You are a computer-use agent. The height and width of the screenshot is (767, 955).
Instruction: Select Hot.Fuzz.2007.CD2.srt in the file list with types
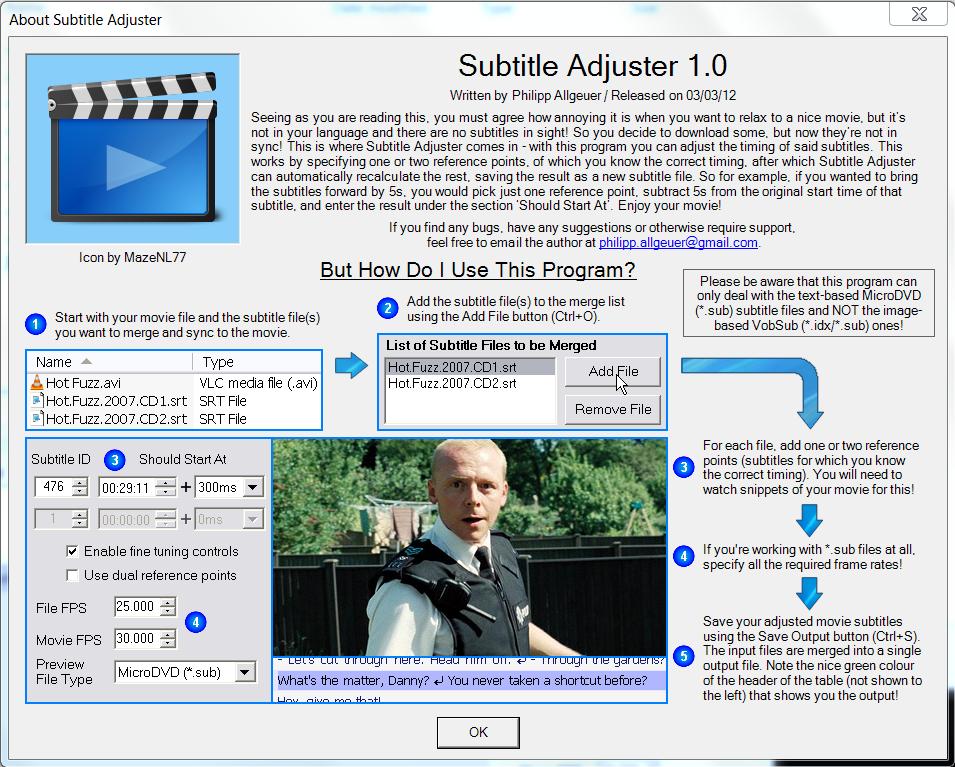[116, 419]
